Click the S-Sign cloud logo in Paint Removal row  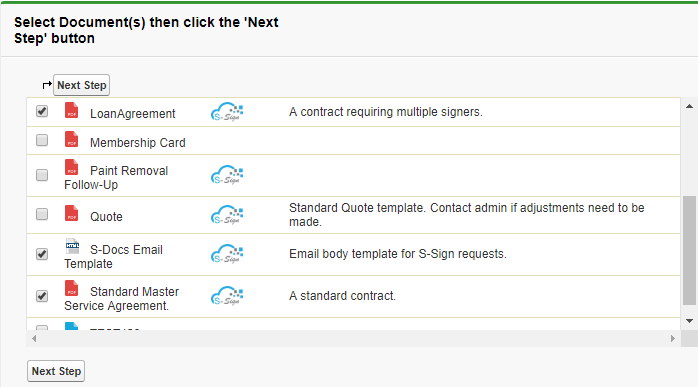coord(227,175)
